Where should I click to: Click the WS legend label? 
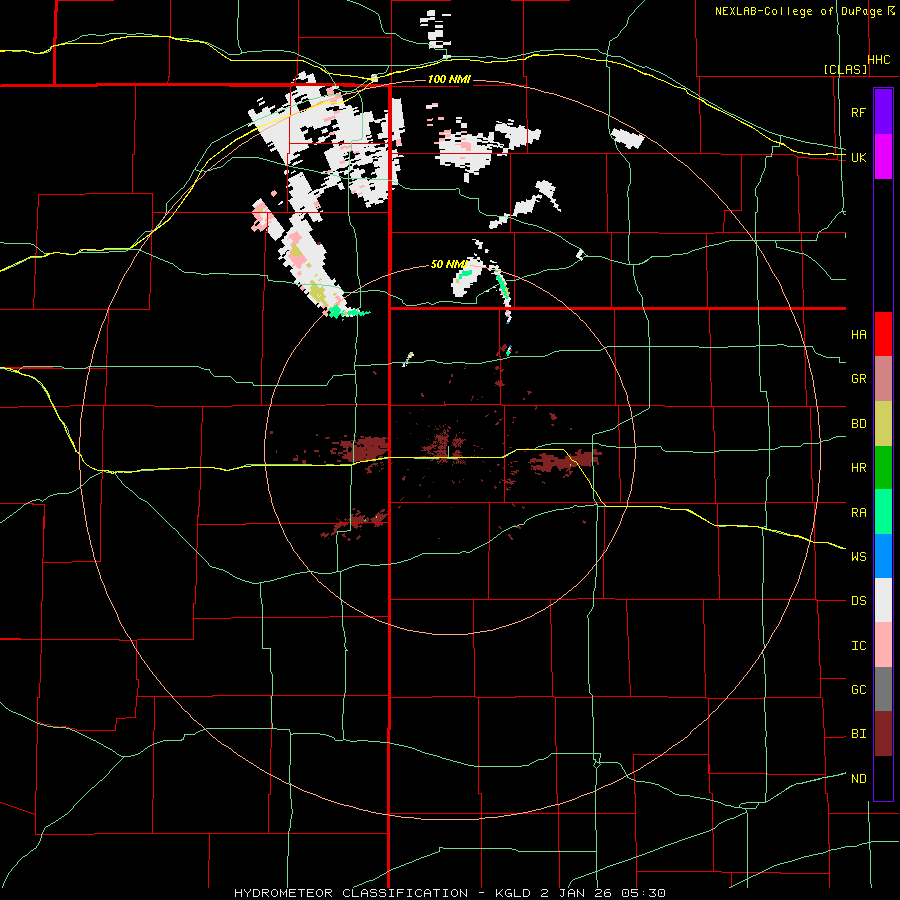858,557
